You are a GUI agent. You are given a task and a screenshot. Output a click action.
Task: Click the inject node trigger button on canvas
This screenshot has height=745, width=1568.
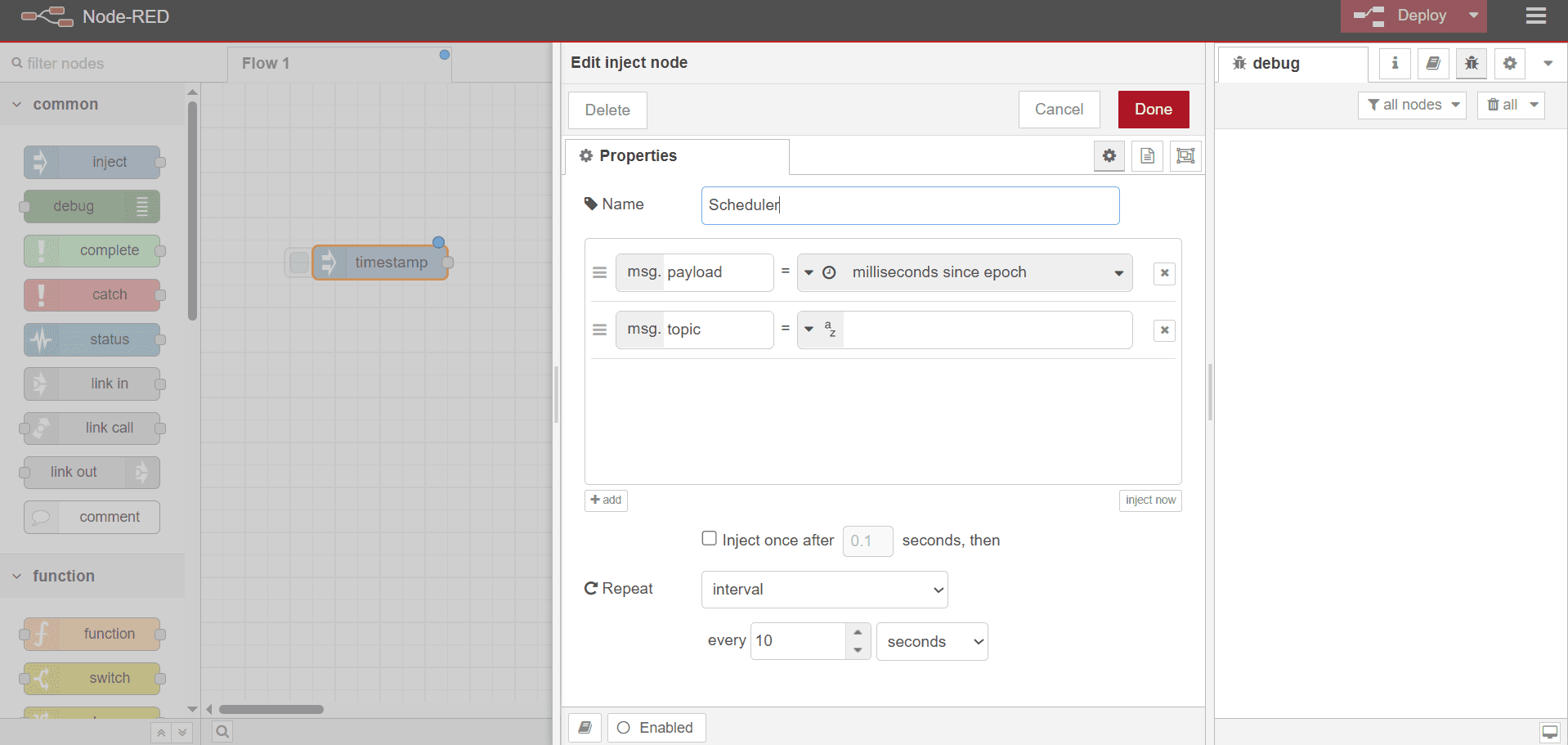pyautogui.click(x=299, y=263)
